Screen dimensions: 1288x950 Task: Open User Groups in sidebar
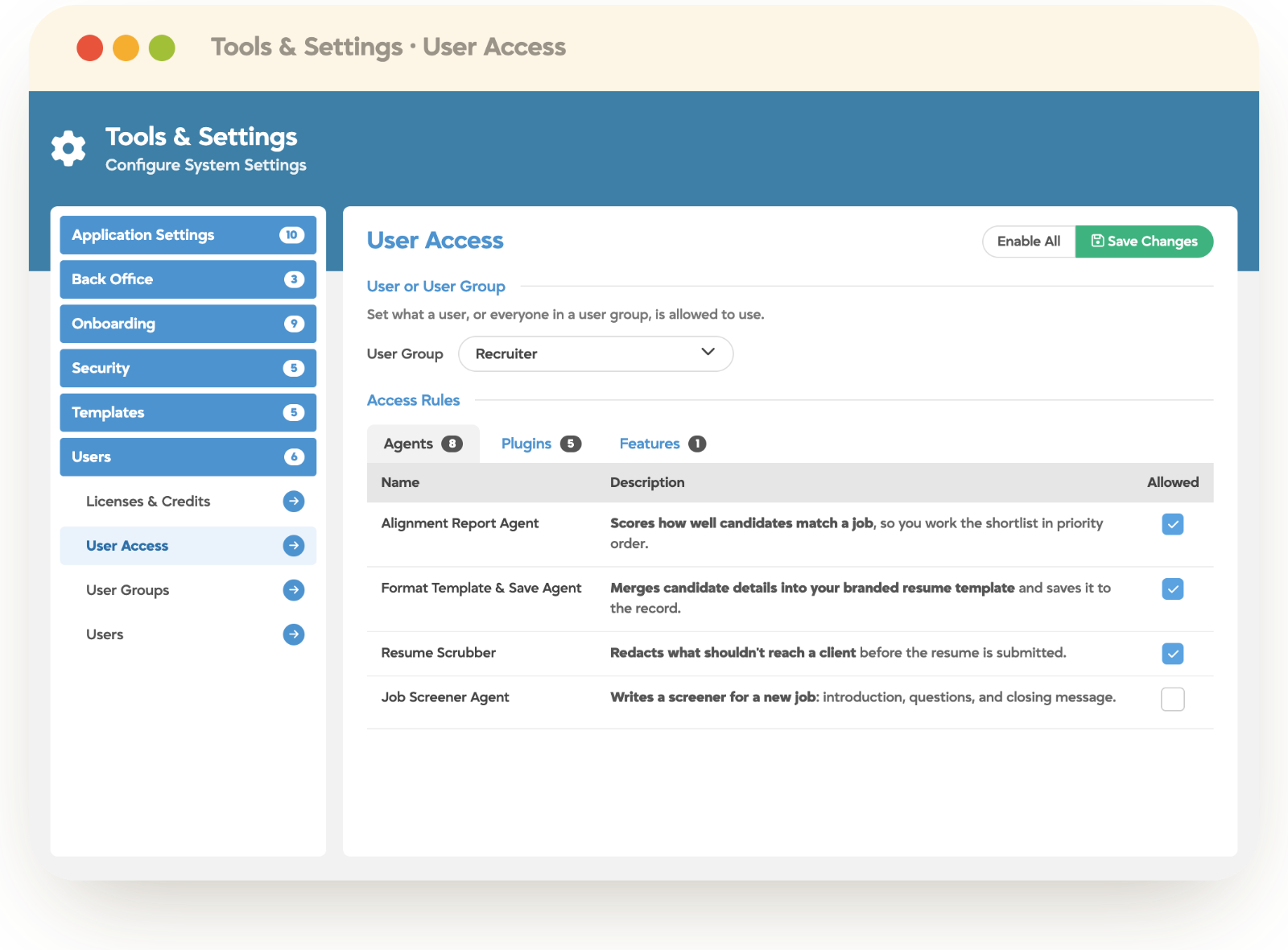(188, 590)
